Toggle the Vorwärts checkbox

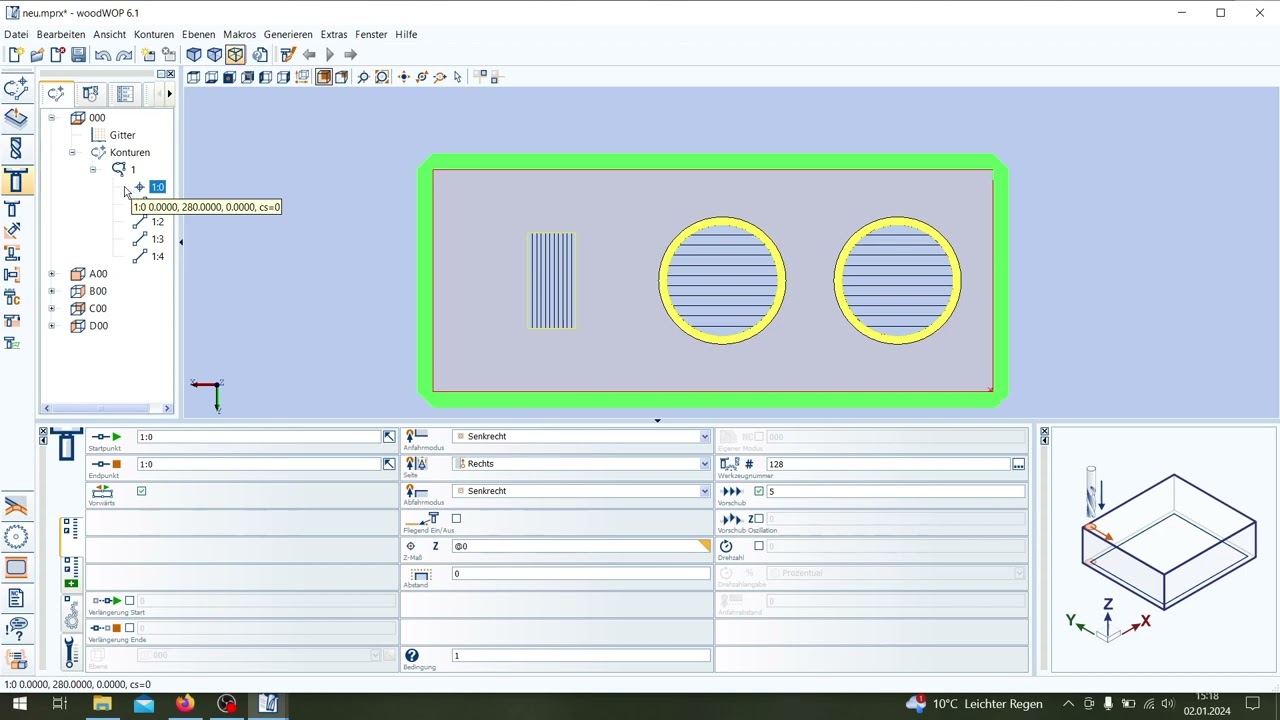(141, 491)
